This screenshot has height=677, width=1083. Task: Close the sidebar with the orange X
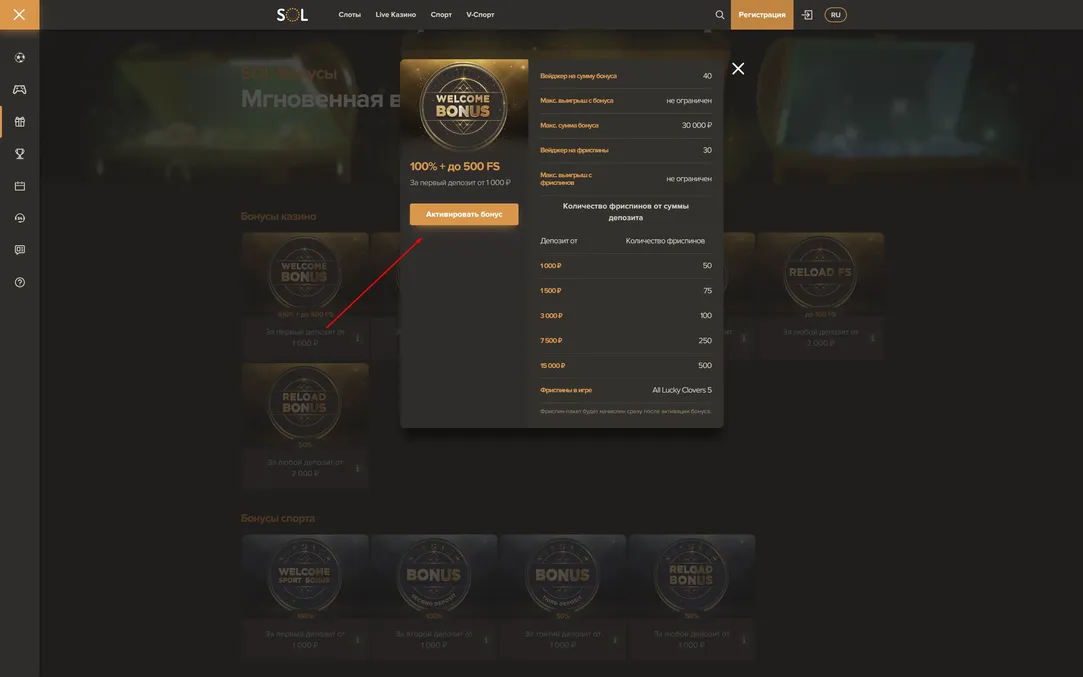[19, 15]
